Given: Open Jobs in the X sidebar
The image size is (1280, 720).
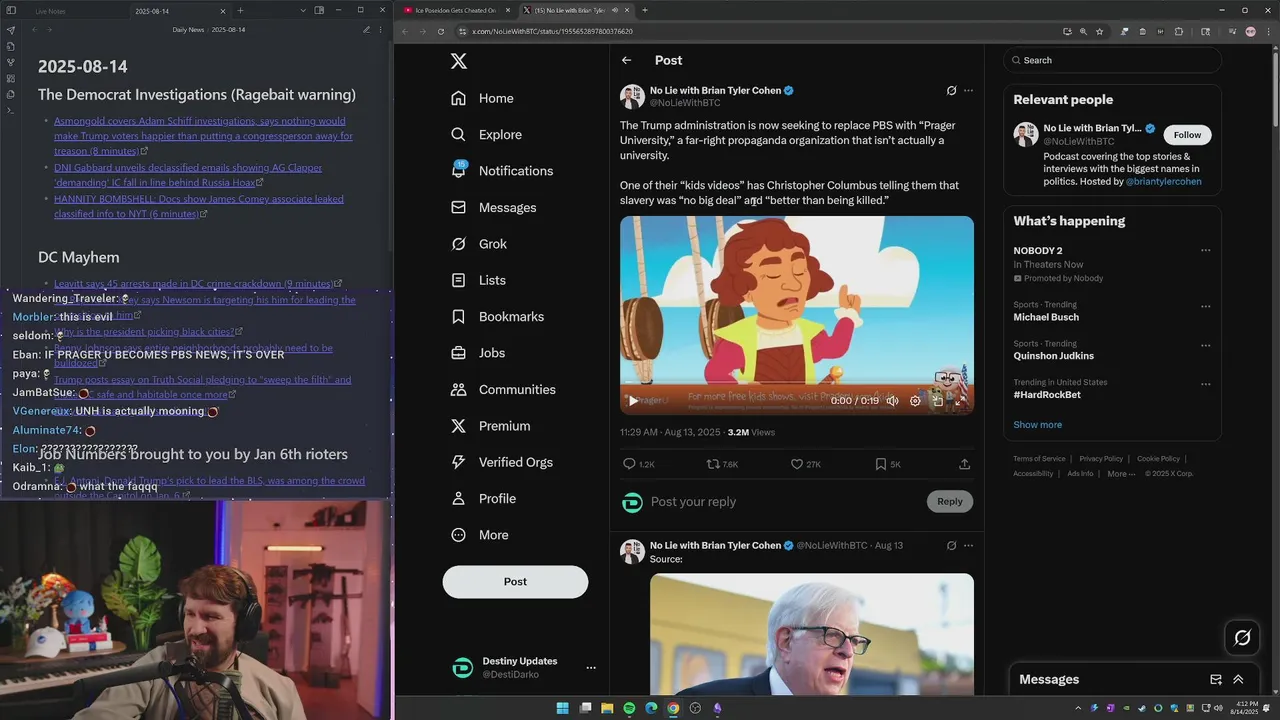Looking at the screenshot, I should [x=478, y=353].
